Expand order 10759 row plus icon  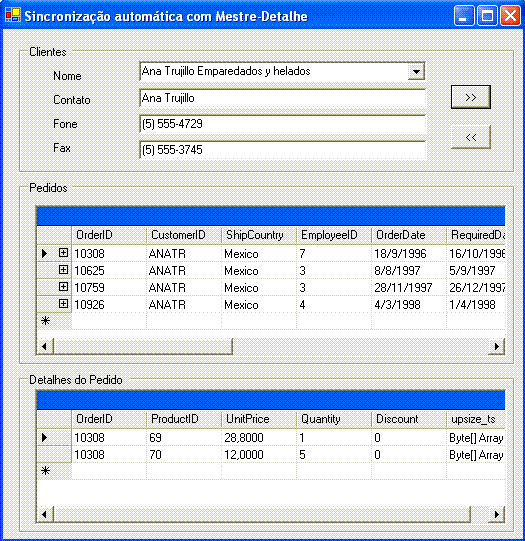click(63, 287)
